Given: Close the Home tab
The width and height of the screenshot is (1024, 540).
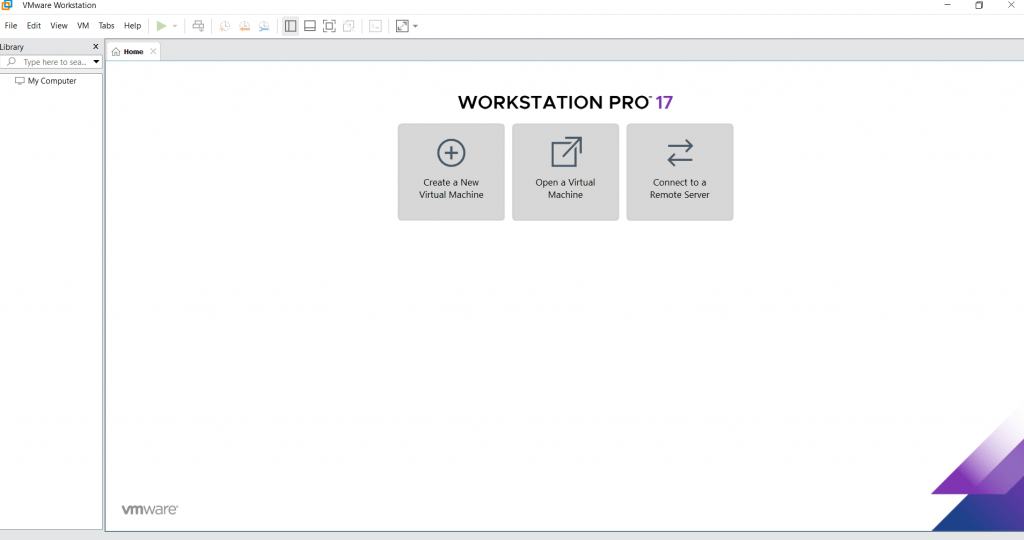Looking at the screenshot, I should [x=153, y=52].
